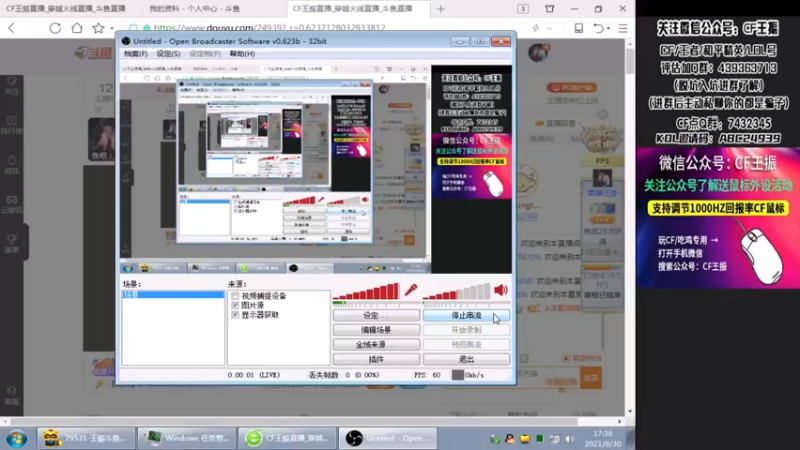Click the 0:00:01 (LIVE) status text
This screenshot has width=800, height=450.
[254, 375]
